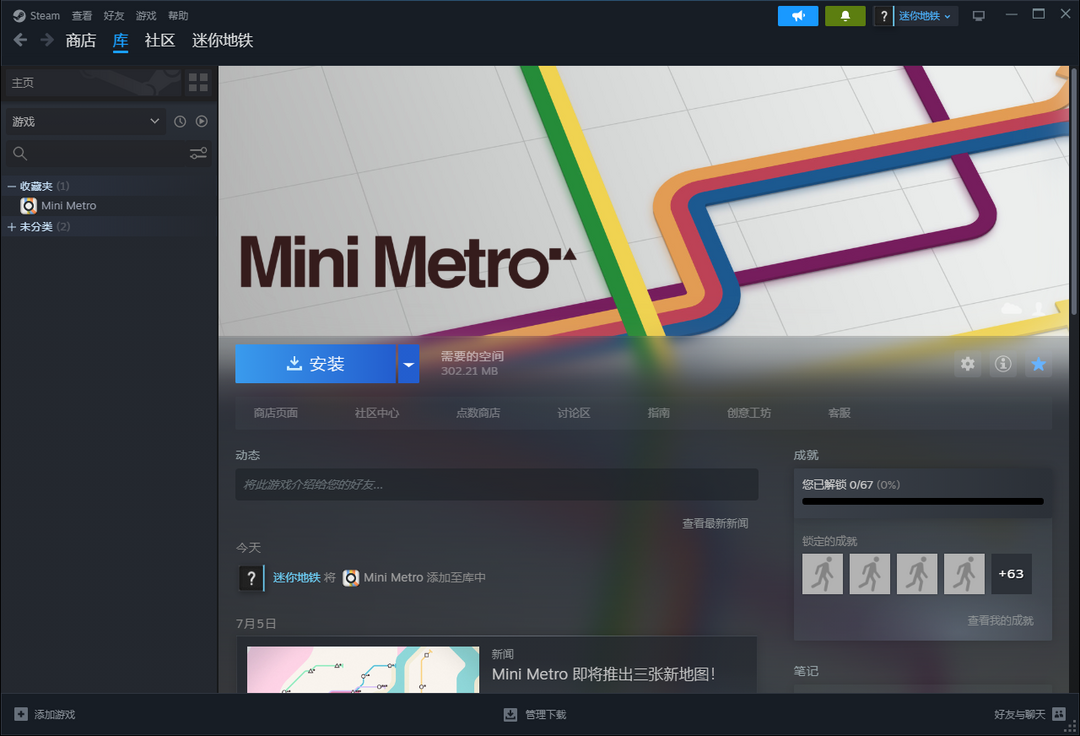Open friends list icon at bottom right
Image resolution: width=1080 pixels, height=736 pixels.
pos(1059,714)
